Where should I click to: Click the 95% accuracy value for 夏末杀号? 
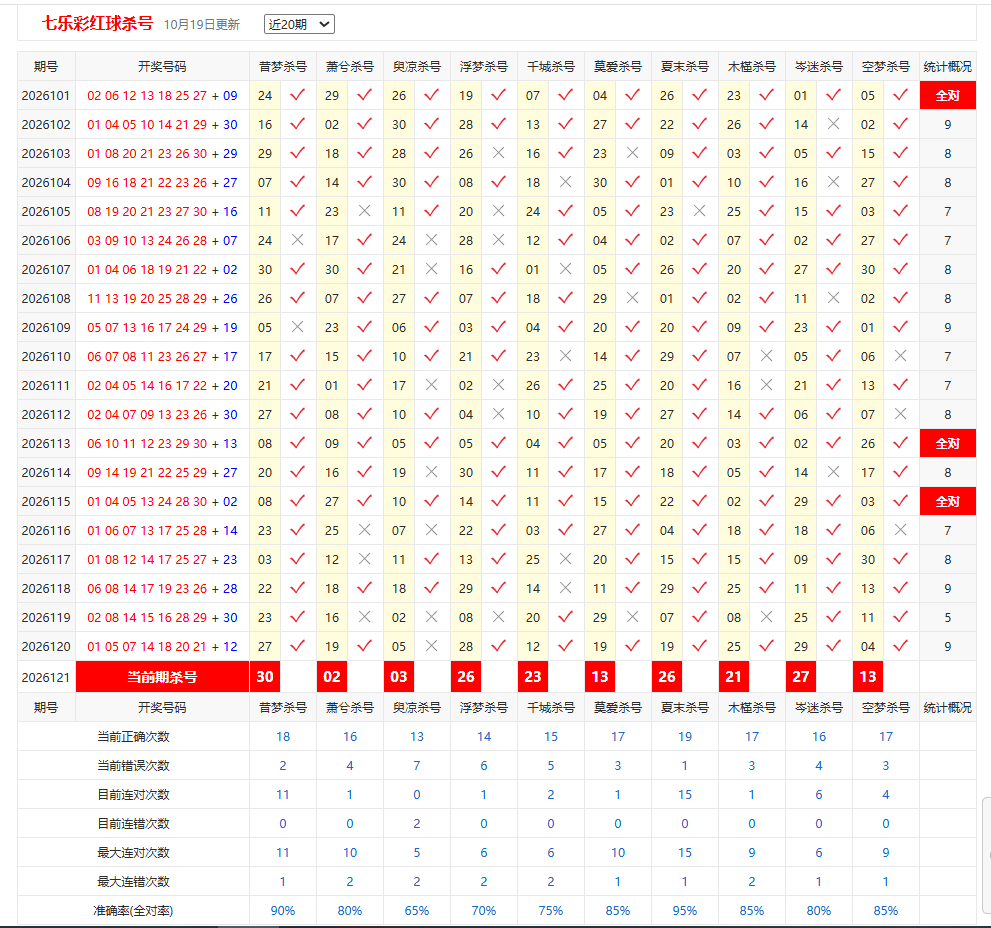click(684, 911)
